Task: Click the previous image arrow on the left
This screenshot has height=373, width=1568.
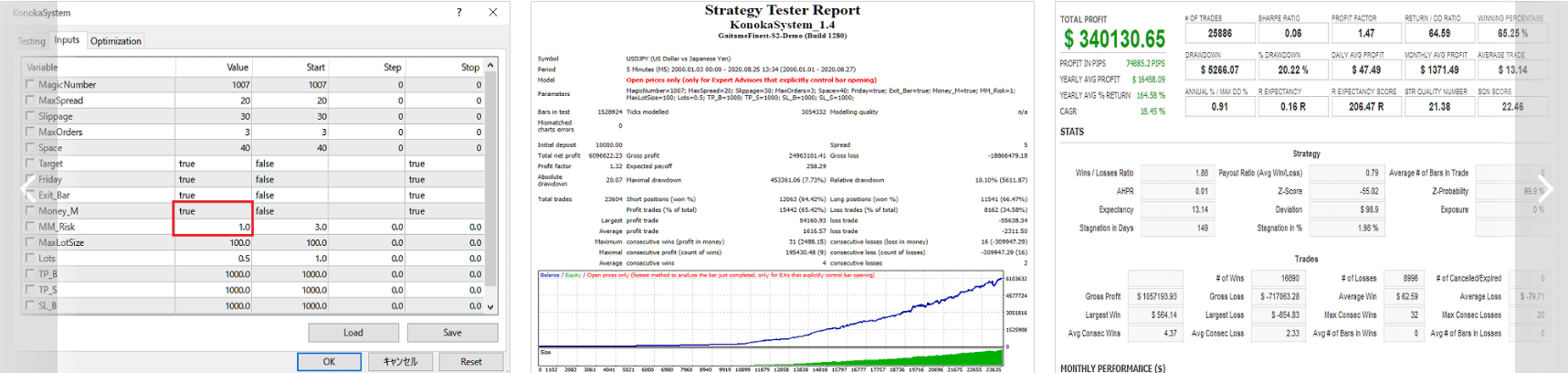Action: pyautogui.click(x=26, y=189)
